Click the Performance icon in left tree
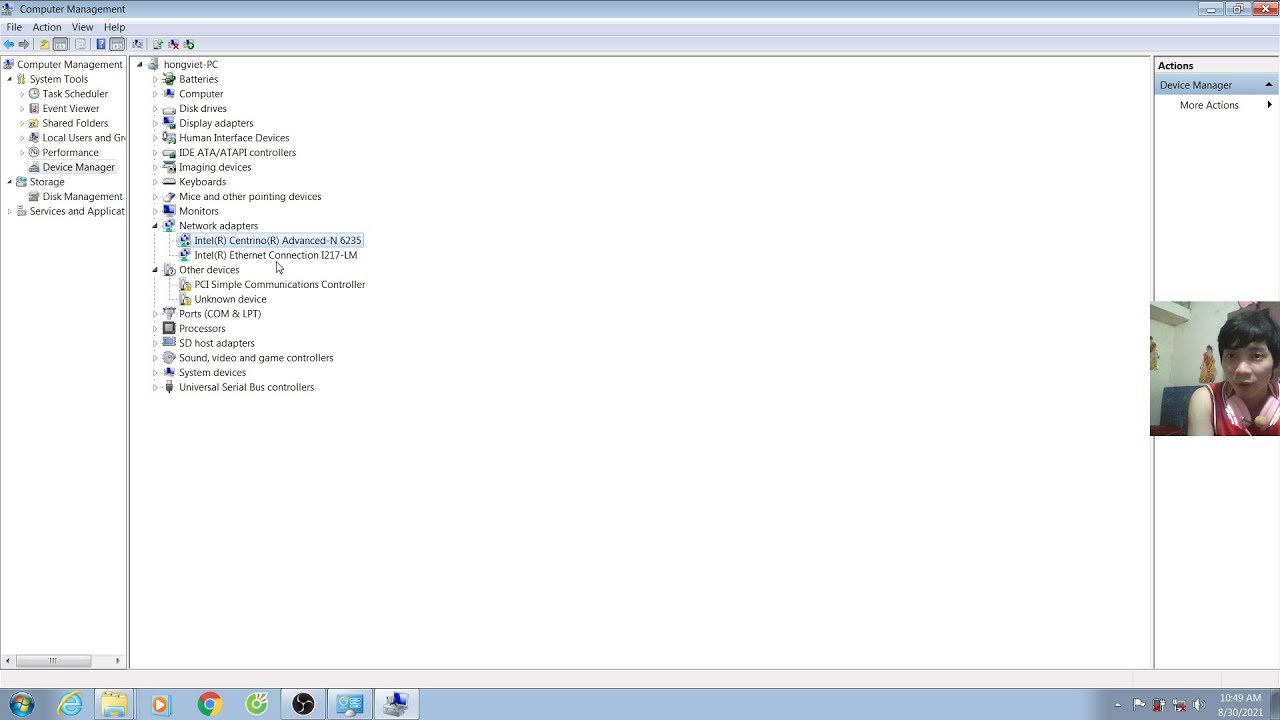 click(34, 152)
